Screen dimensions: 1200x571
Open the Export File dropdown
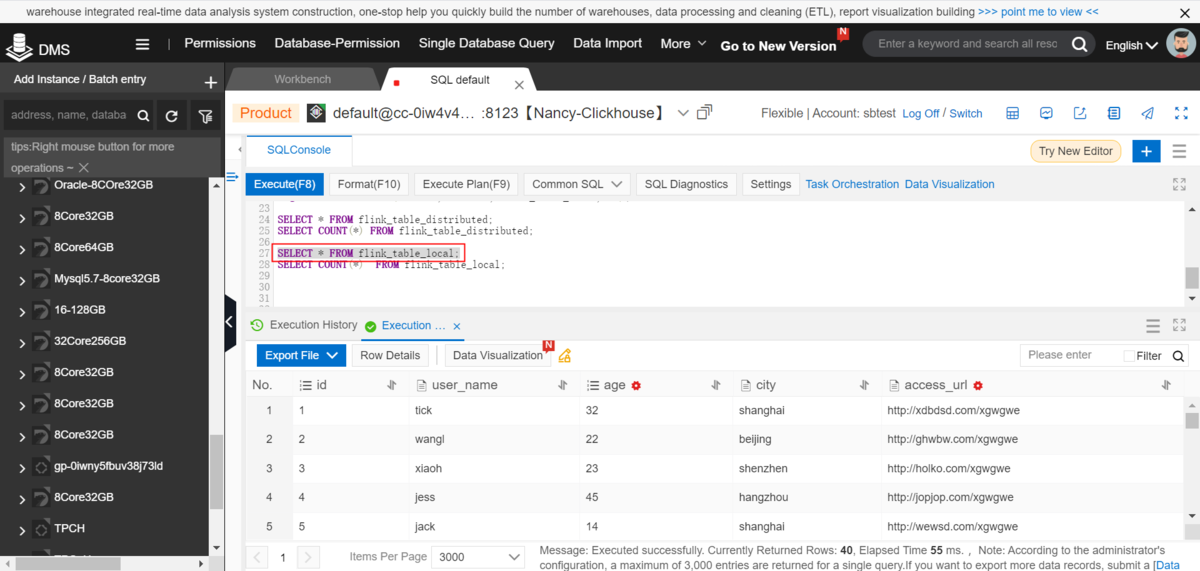coord(301,355)
